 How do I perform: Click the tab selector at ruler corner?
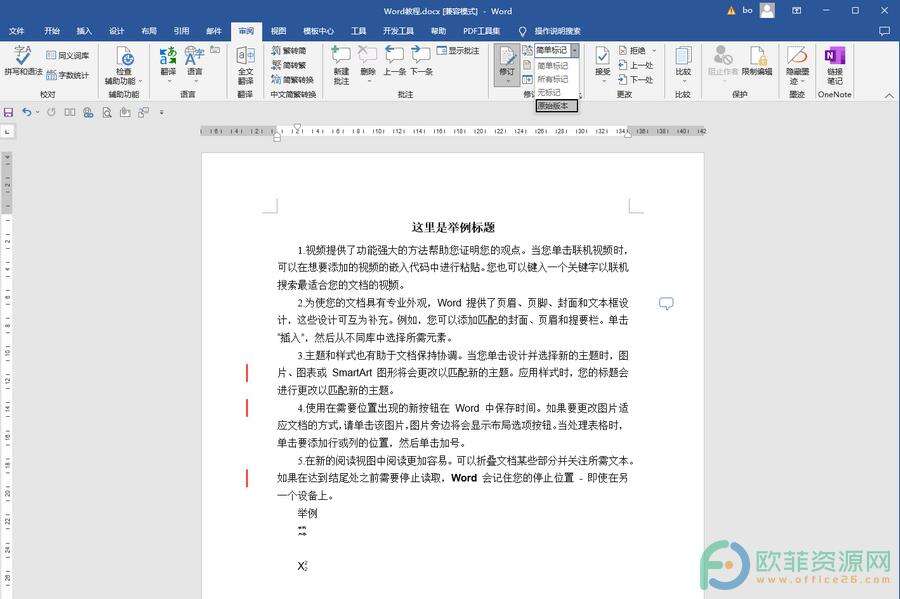[7, 131]
